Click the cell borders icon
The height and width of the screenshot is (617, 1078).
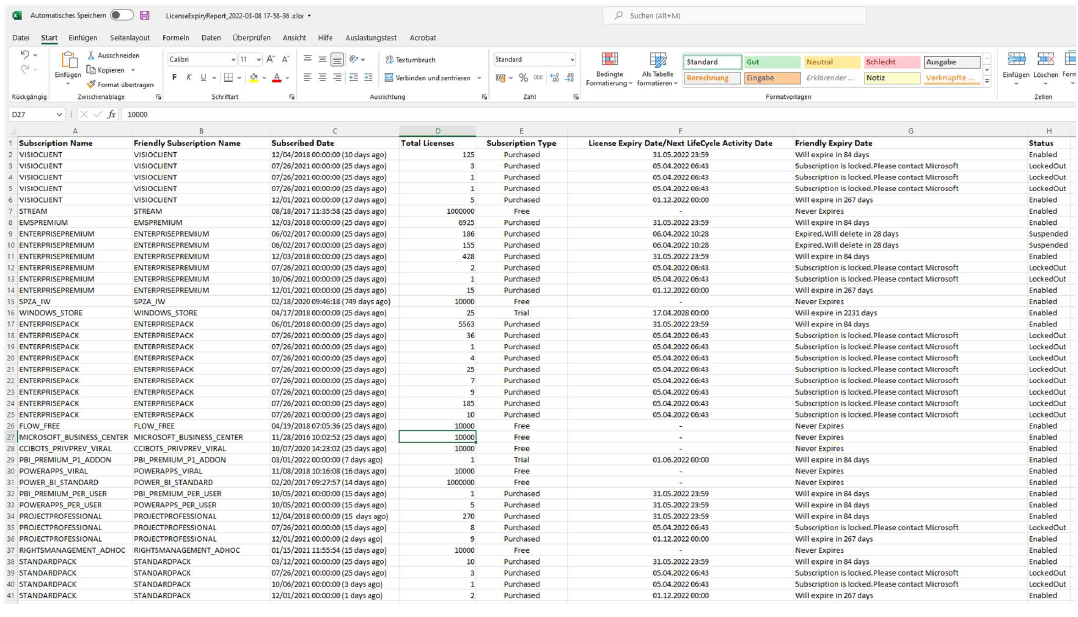(x=228, y=78)
